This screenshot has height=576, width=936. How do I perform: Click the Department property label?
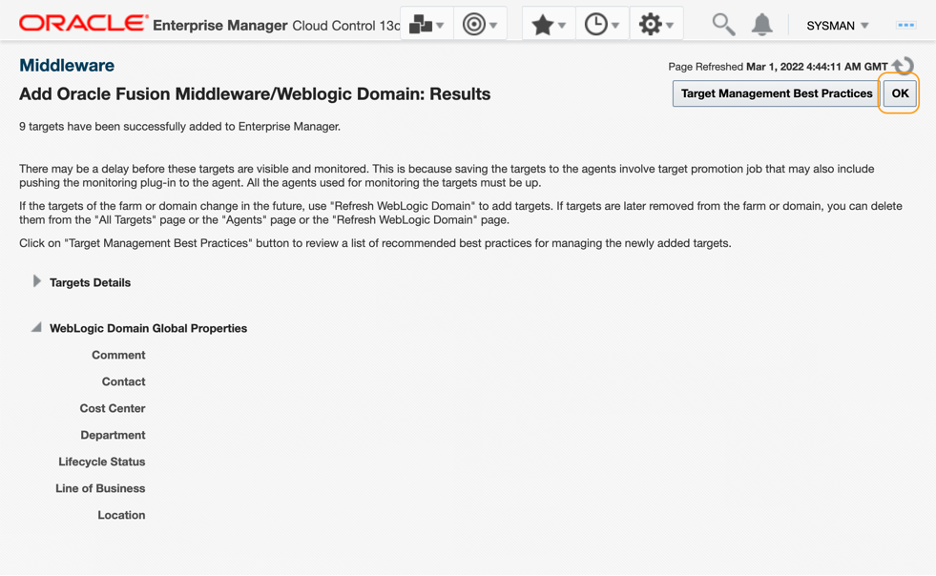click(x=113, y=435)
